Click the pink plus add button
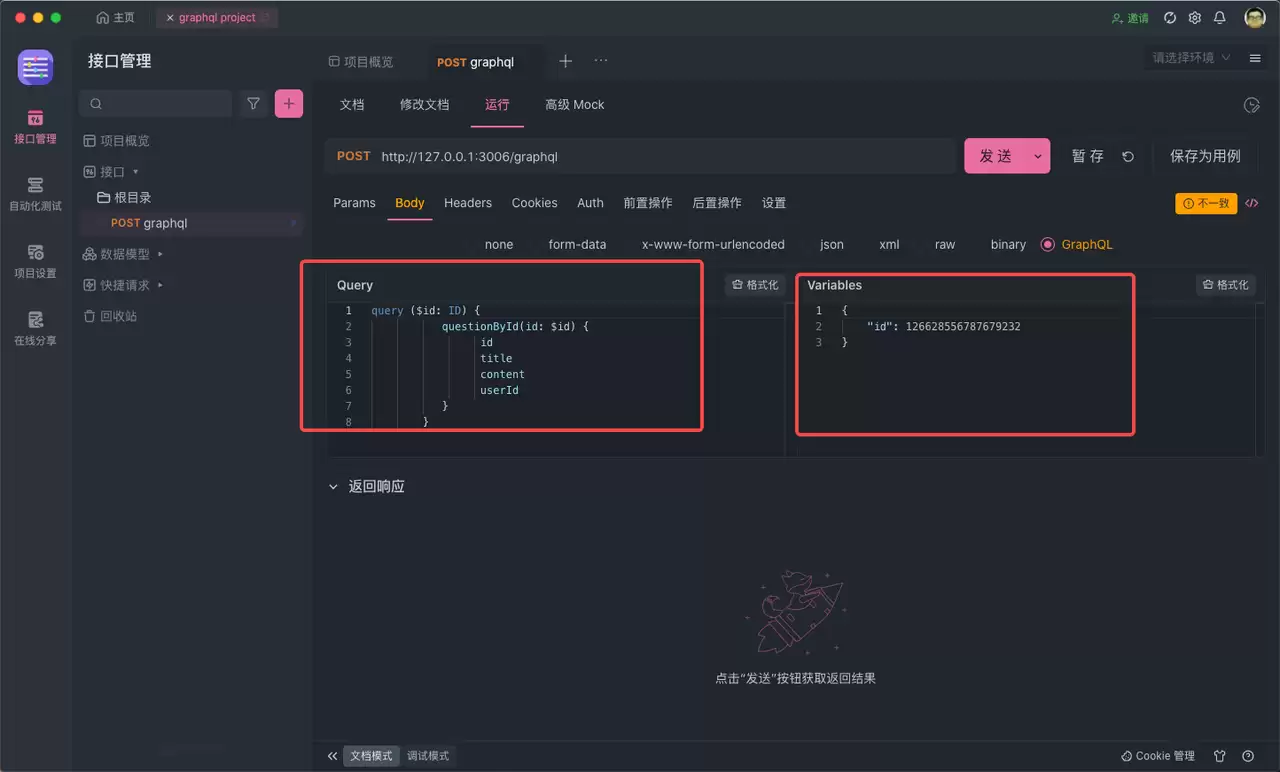Image resolution: width=1280 pixels, height=772 pixels. coord(289,103)
